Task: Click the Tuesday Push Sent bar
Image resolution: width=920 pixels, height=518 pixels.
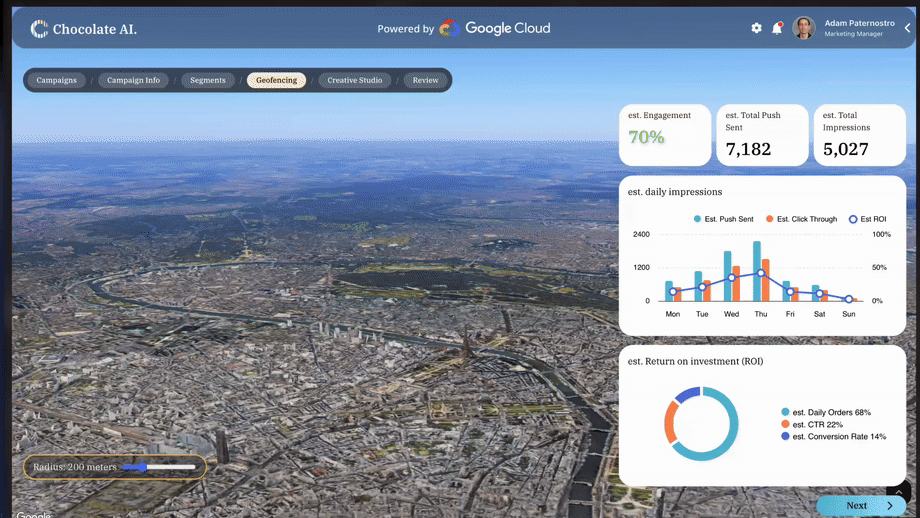Action: (698, 286)
